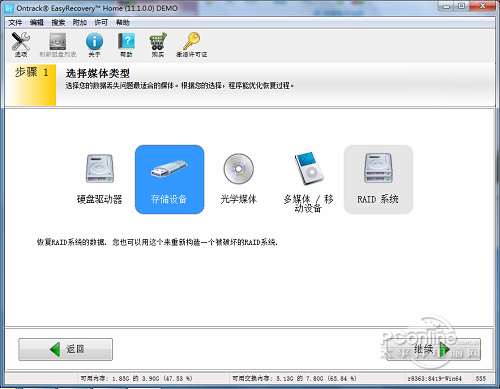Maximize the EasyRecovery window

coord(462,6)
